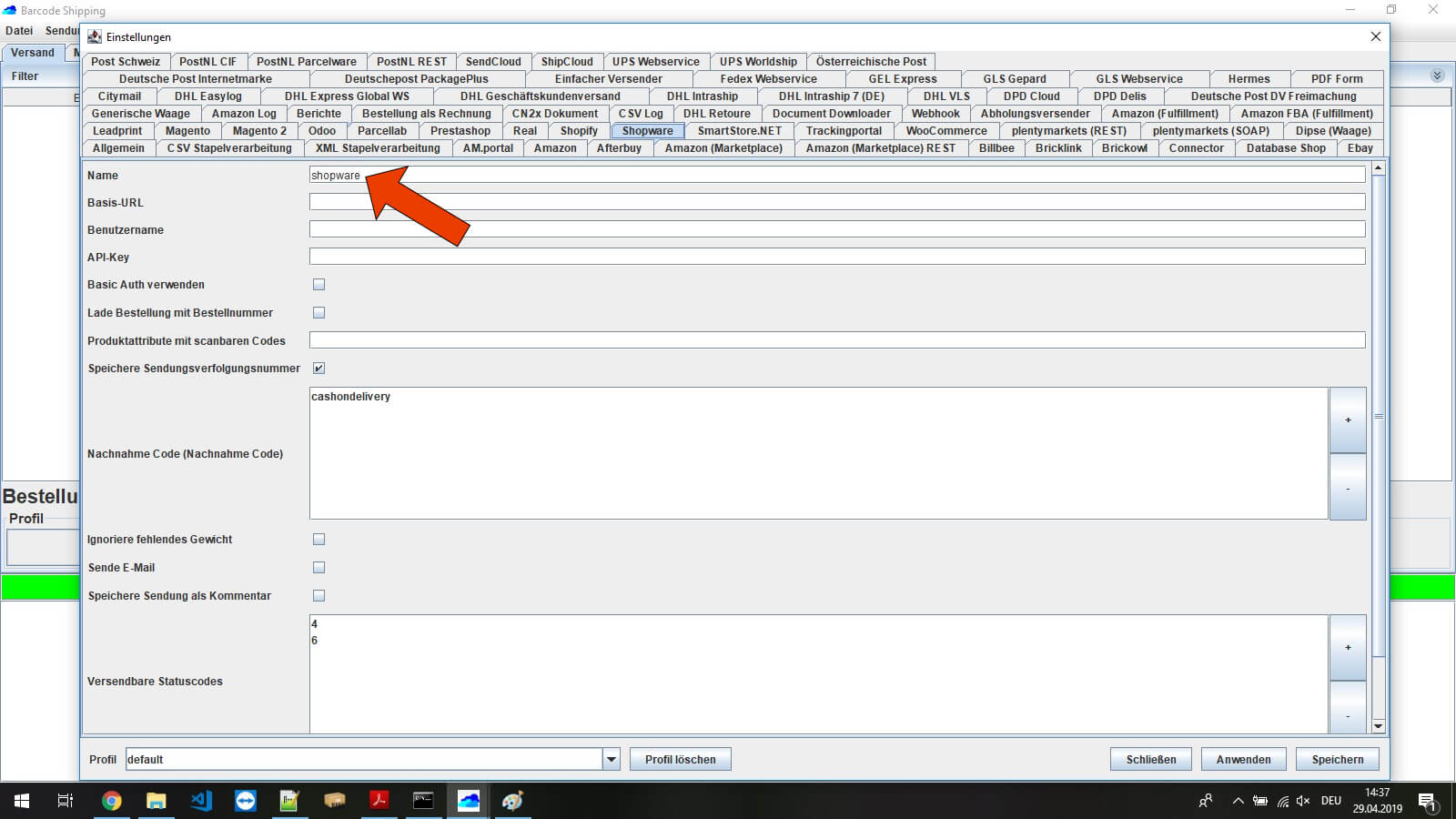Click the Einstellungen dialog window icon
Viewport: 1456px width, 819px height.
click(95, 36)
